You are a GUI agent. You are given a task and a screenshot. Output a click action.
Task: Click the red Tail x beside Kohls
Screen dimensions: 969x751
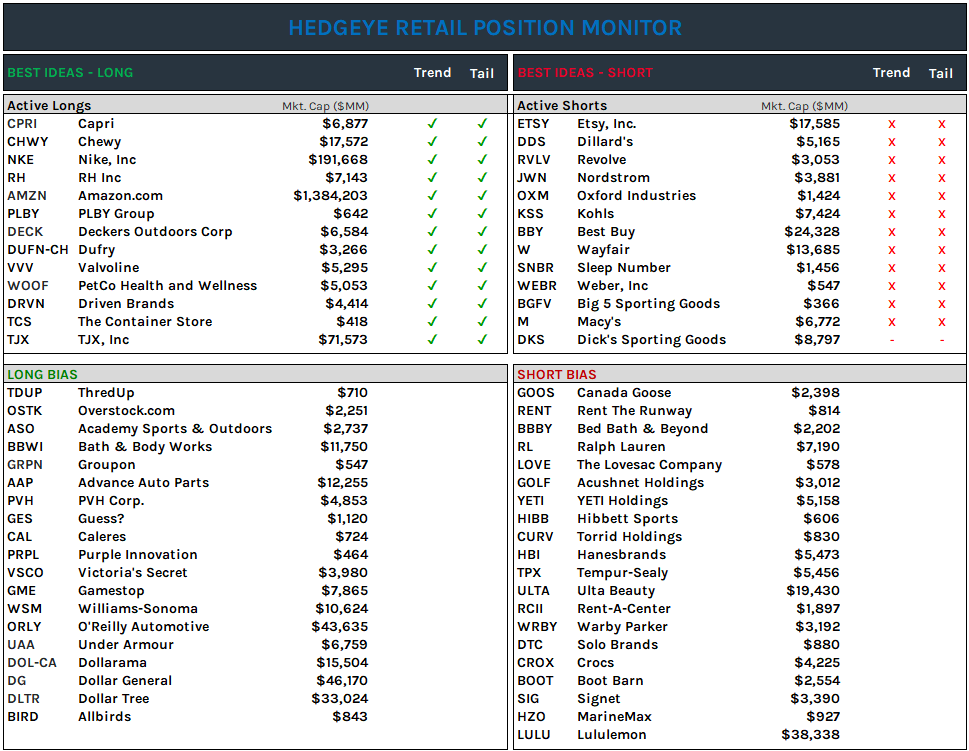click(x=940, y=213)
